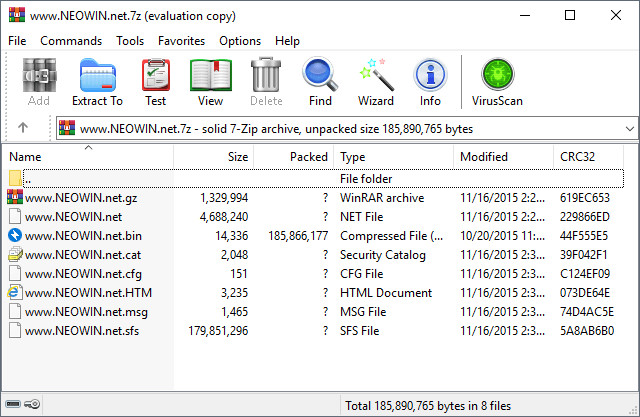This screenshot has height=417, width=640.
Task: Click the WinRAR icon in the title bar
Action: 17,15
